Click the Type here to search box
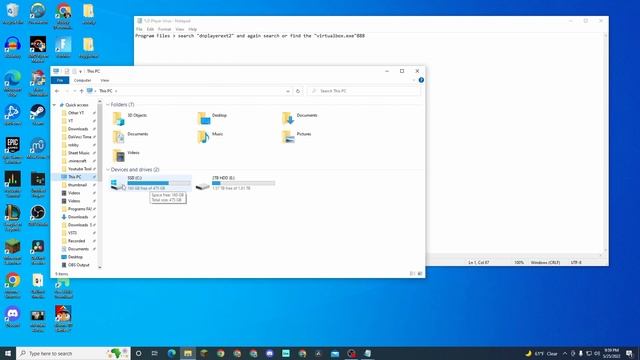This screenshot has height=360, width=640. [73, 353]
